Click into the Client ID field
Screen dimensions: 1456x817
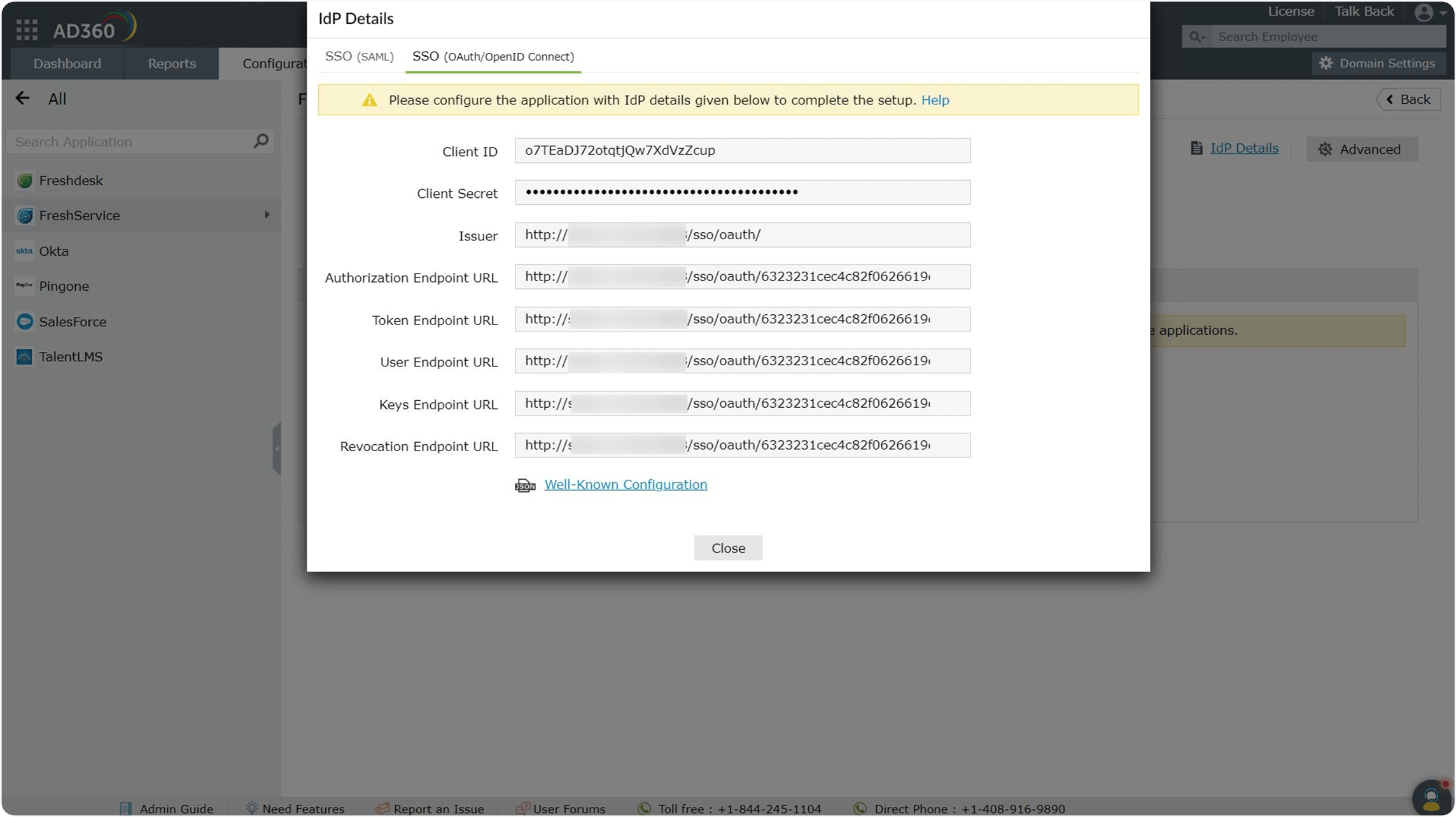(742, 151)
